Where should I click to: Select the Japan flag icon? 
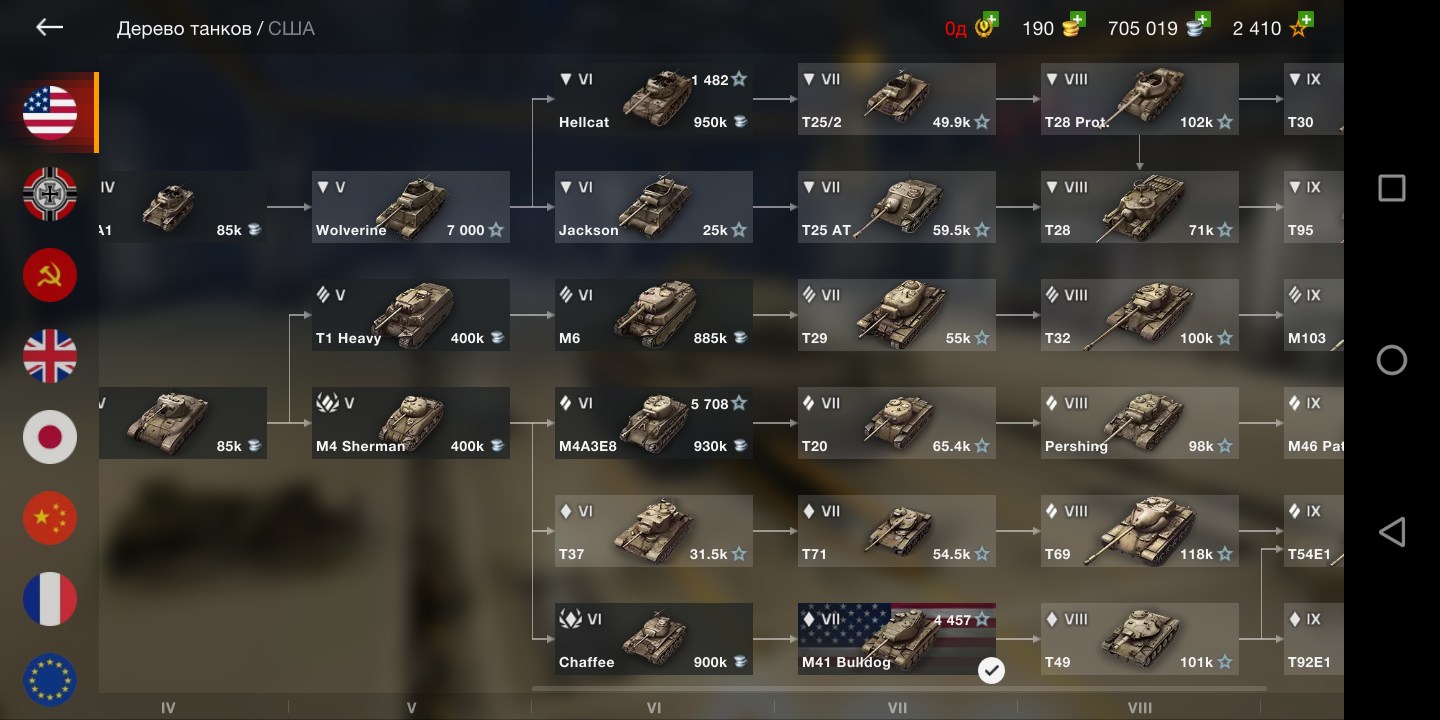coord(50,436)
